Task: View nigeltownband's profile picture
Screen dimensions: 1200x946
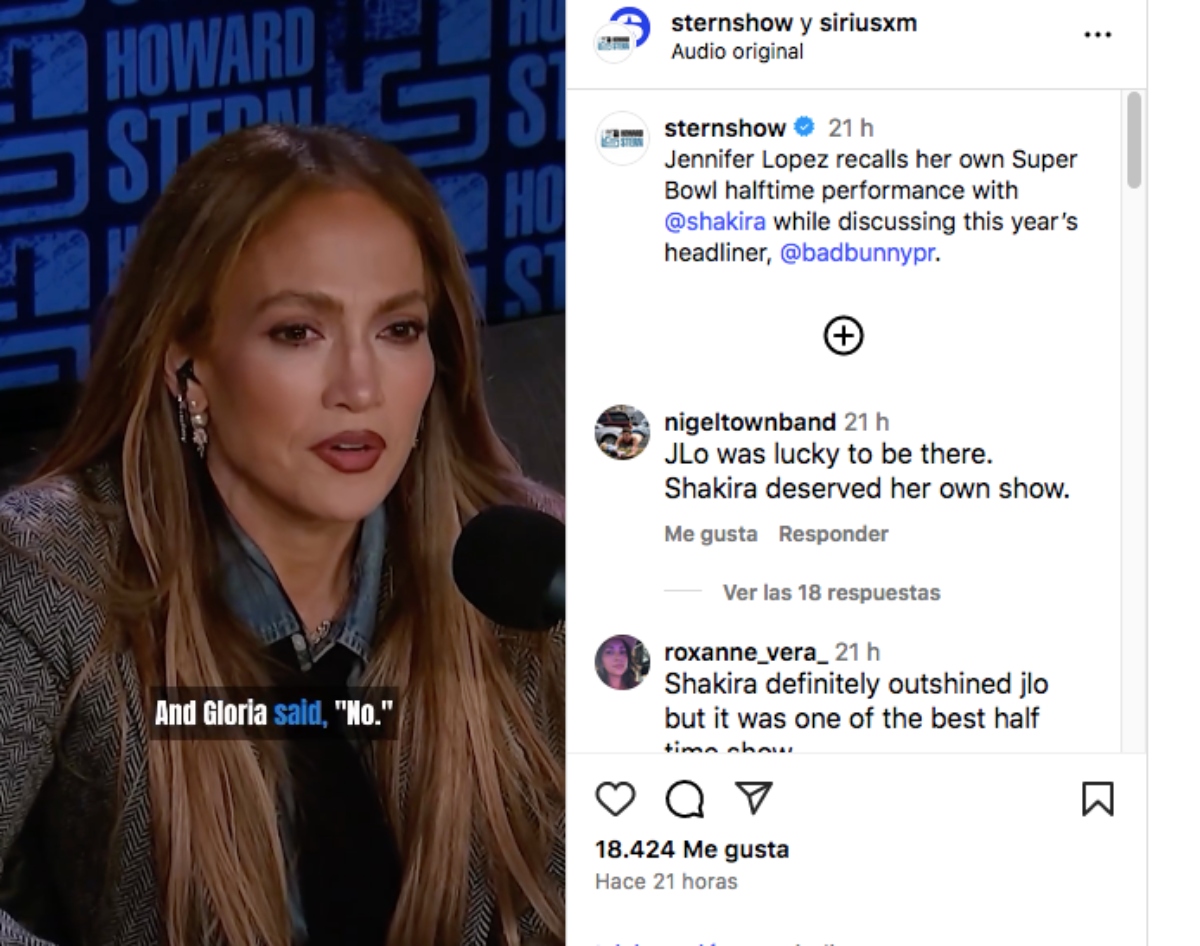Action: click(621, 432)
